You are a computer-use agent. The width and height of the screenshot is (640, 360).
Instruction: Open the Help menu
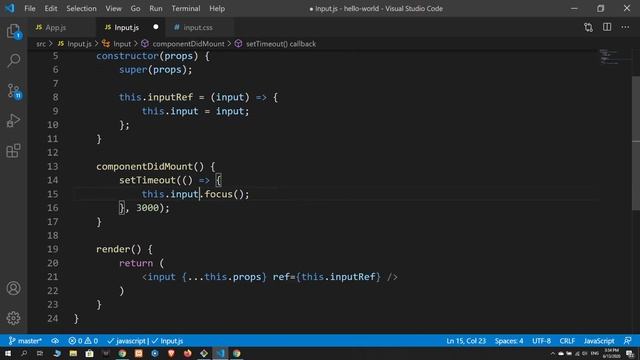point(217,8)
